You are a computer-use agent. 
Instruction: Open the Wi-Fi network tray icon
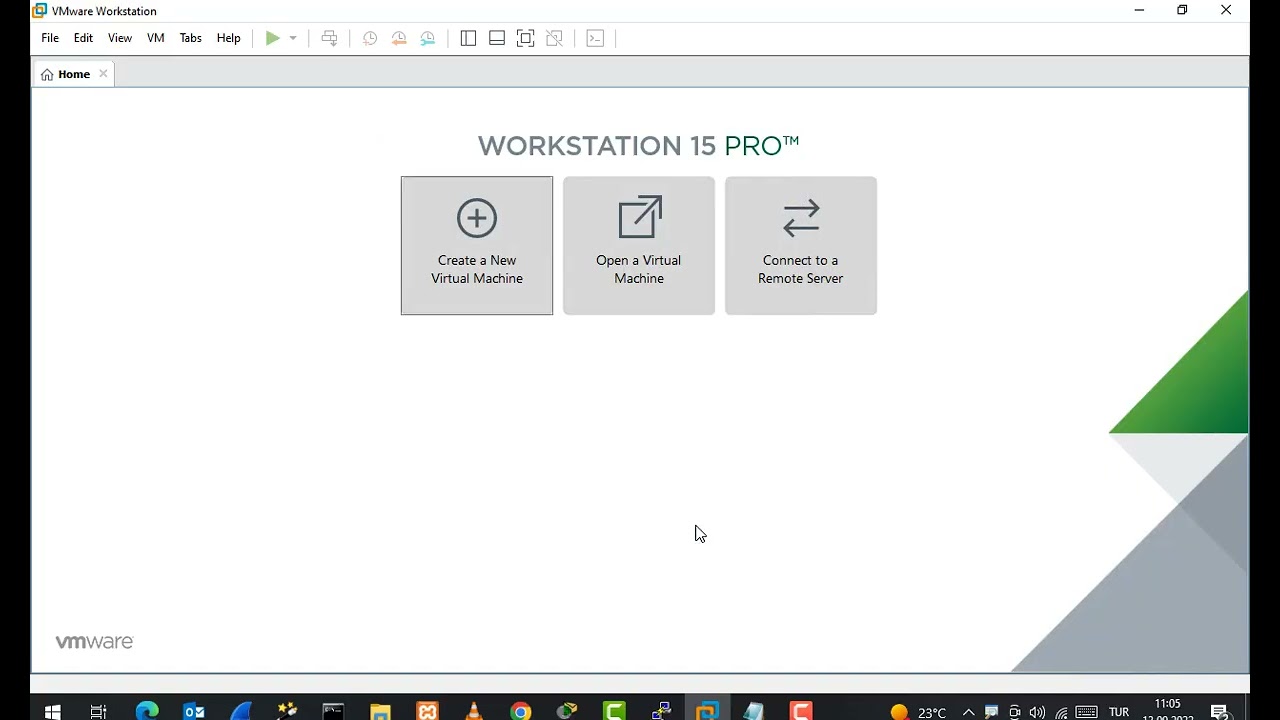(1061, 712)
